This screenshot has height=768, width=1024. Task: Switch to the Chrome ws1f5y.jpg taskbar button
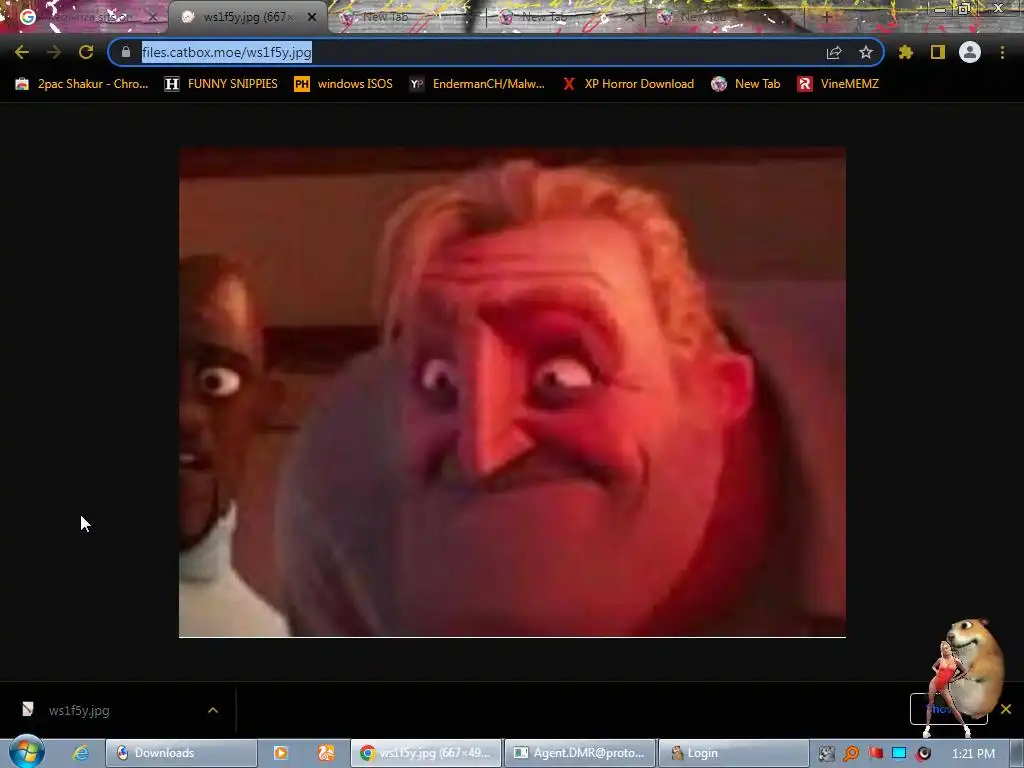(426, 753)
